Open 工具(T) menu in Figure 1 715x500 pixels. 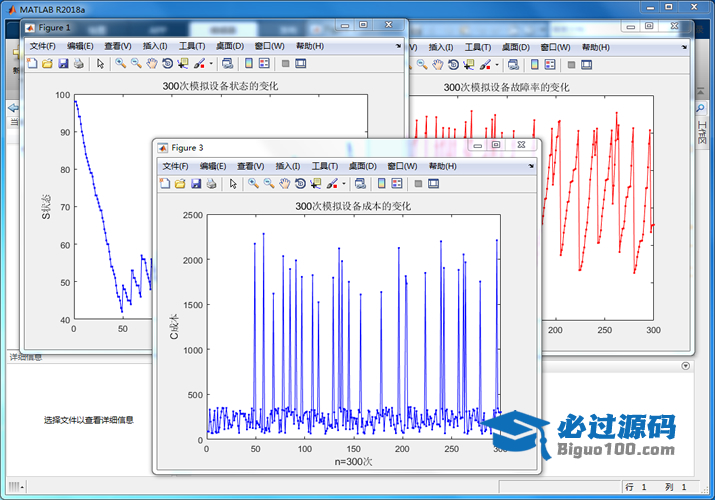pos(191,46)
